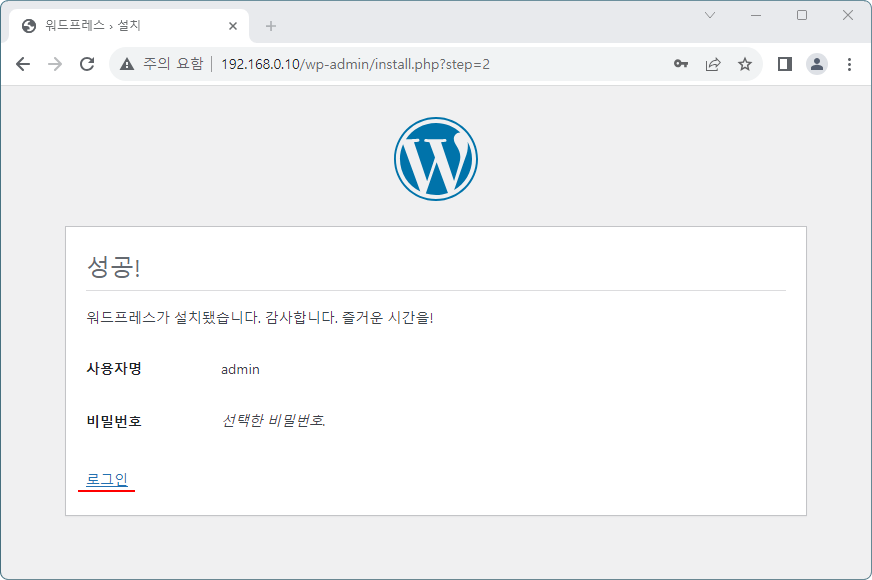Click the 성공! heading
Viewport: 872px width, 580px height.
(x=113, y=267)
